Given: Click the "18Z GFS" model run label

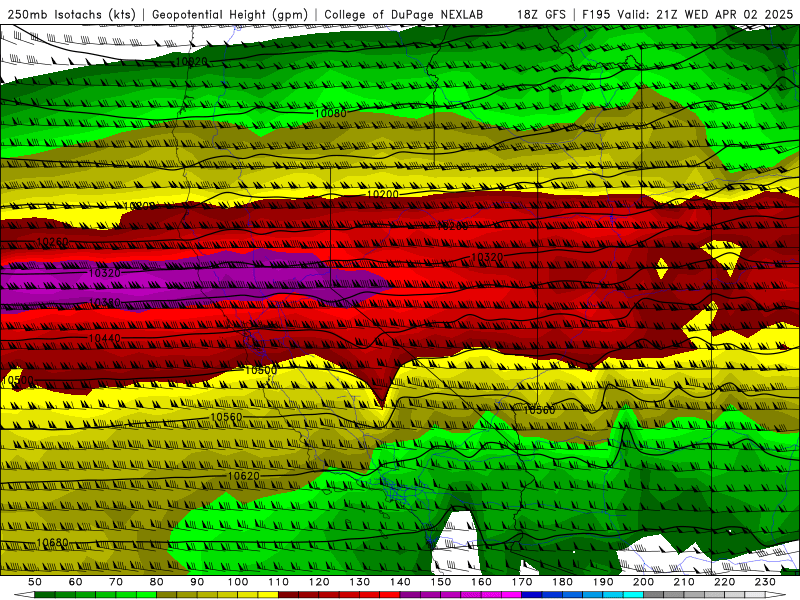Looking at the screenshot, I should click(x=541, y=15).
